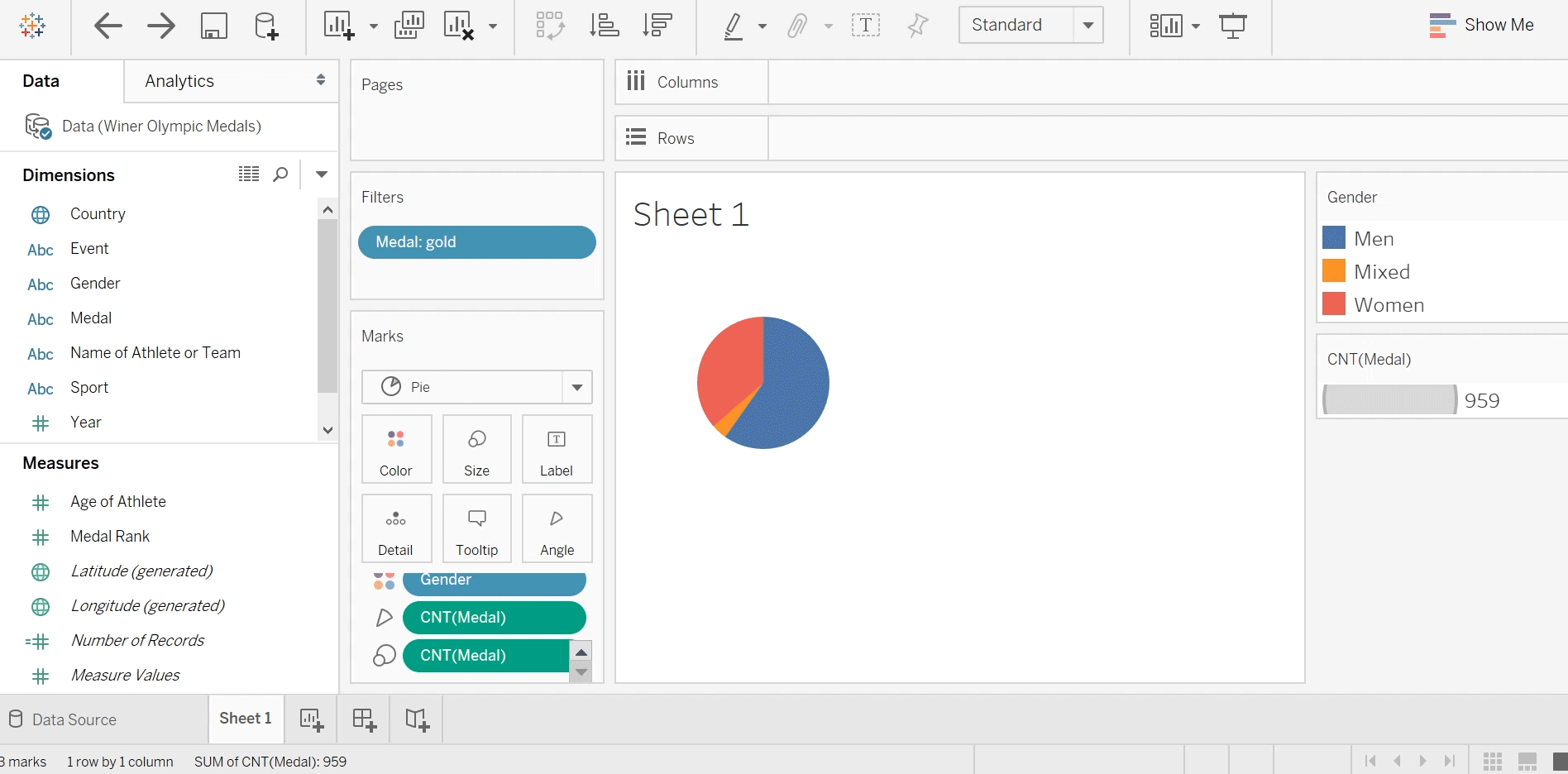Viewport: 1568px width, 774px height.
Task: Clear the sheet using the toolbar icon
Action: 459,26
